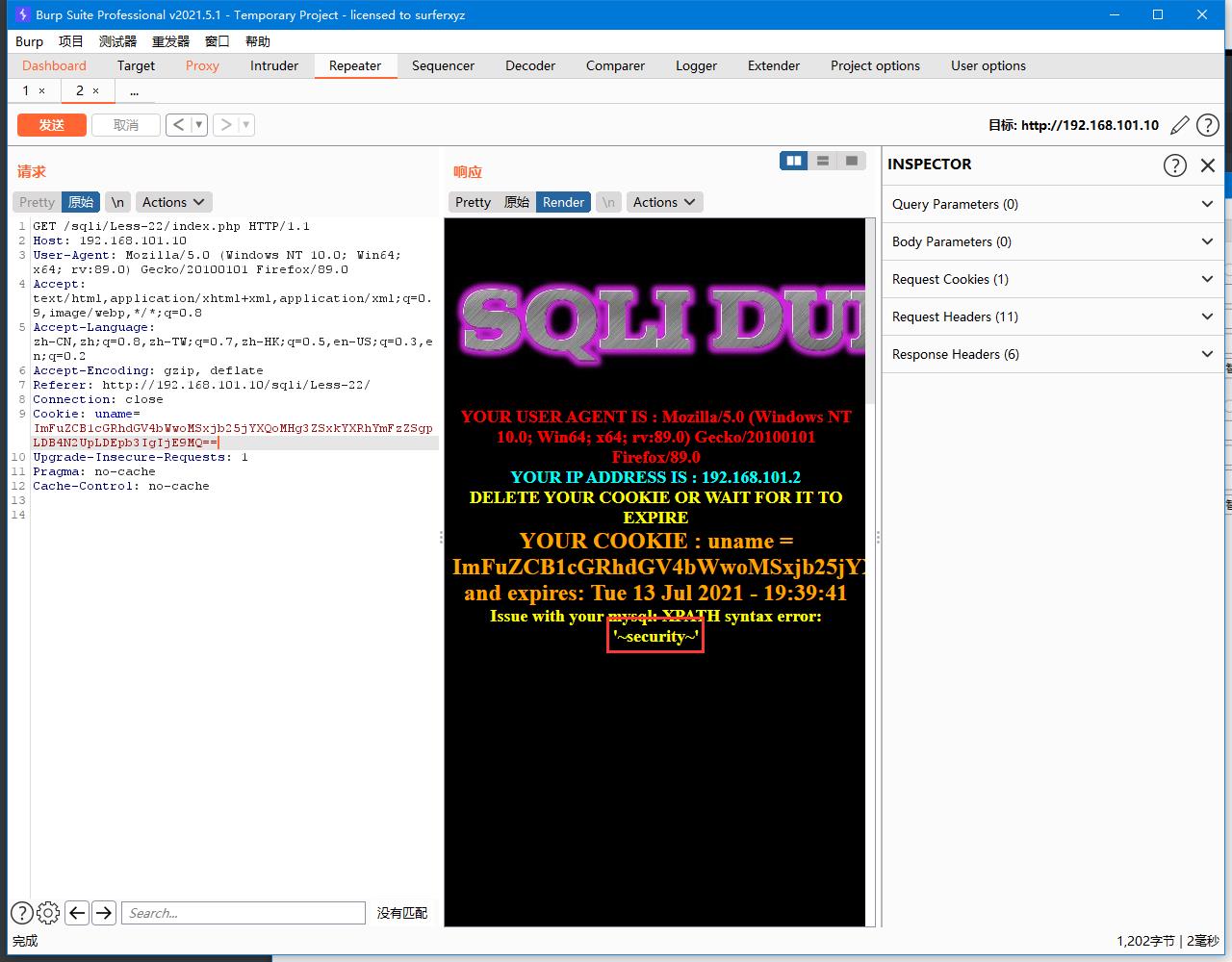
Task: Toggle response \n display button
Action: pos(608,202)
